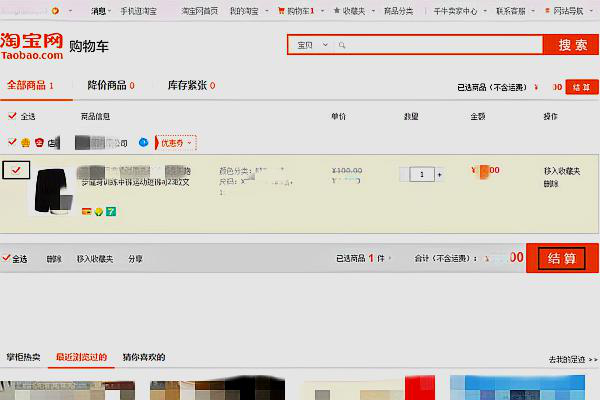Expand the 收藏夹 dropdown
The height and width of the screenshot is (400, 600).
pyautogui.click(x=373, y=11)
